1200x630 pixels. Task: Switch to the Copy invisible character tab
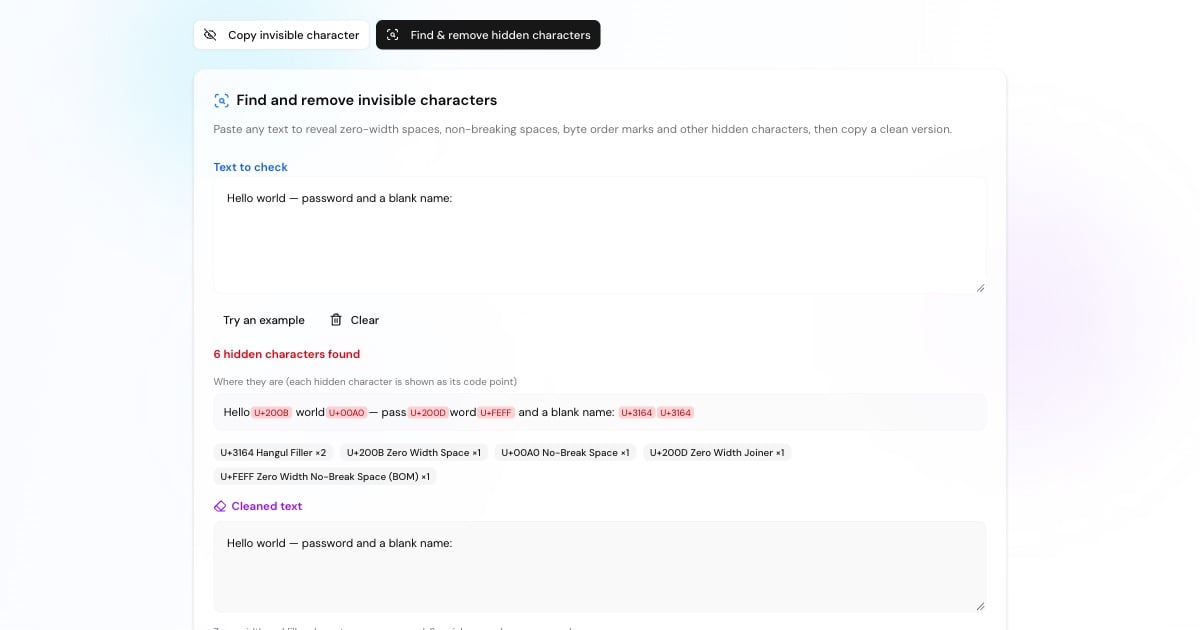281,35
